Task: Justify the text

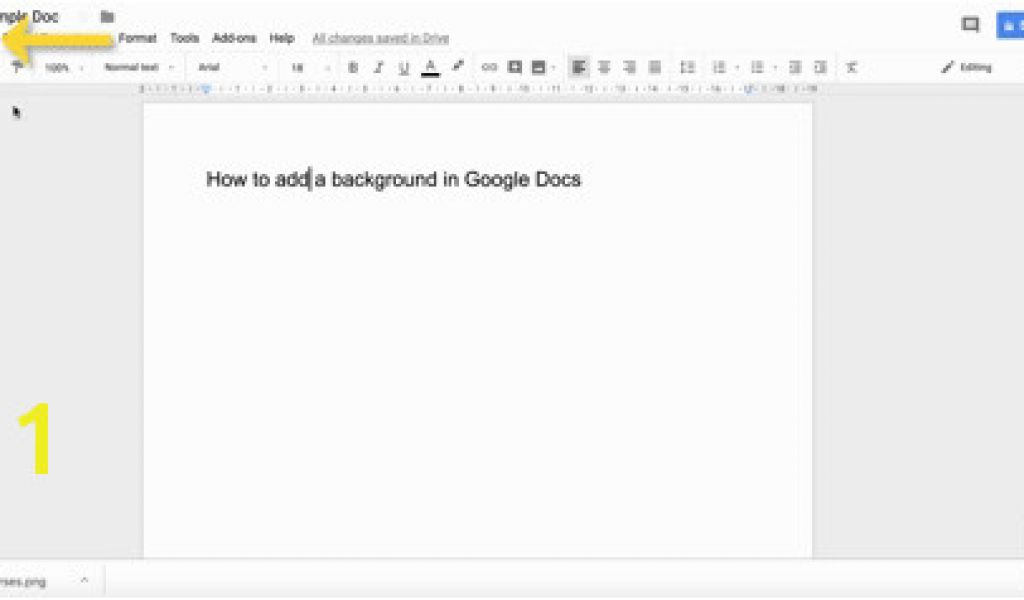Action: 655,67
